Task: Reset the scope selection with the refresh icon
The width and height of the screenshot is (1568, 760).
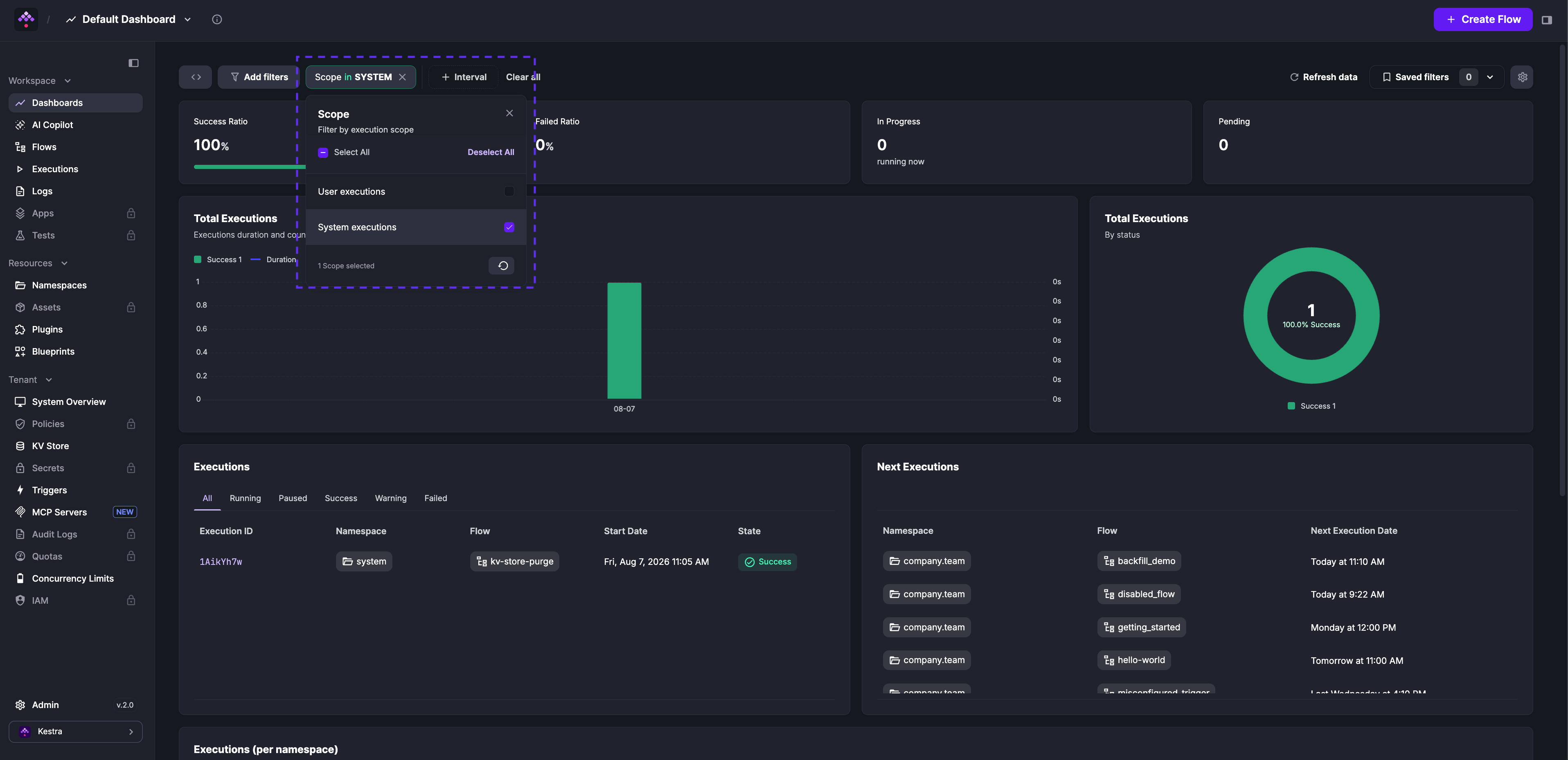Action: click(502, 266)
